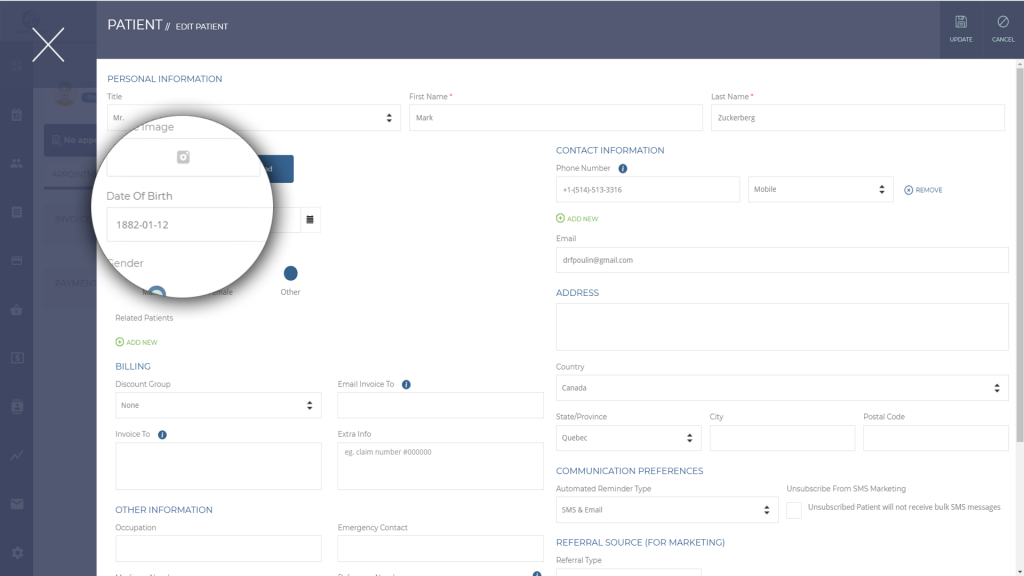
Task: Open the date of birth calendar picker
Action: coord(310,220)
